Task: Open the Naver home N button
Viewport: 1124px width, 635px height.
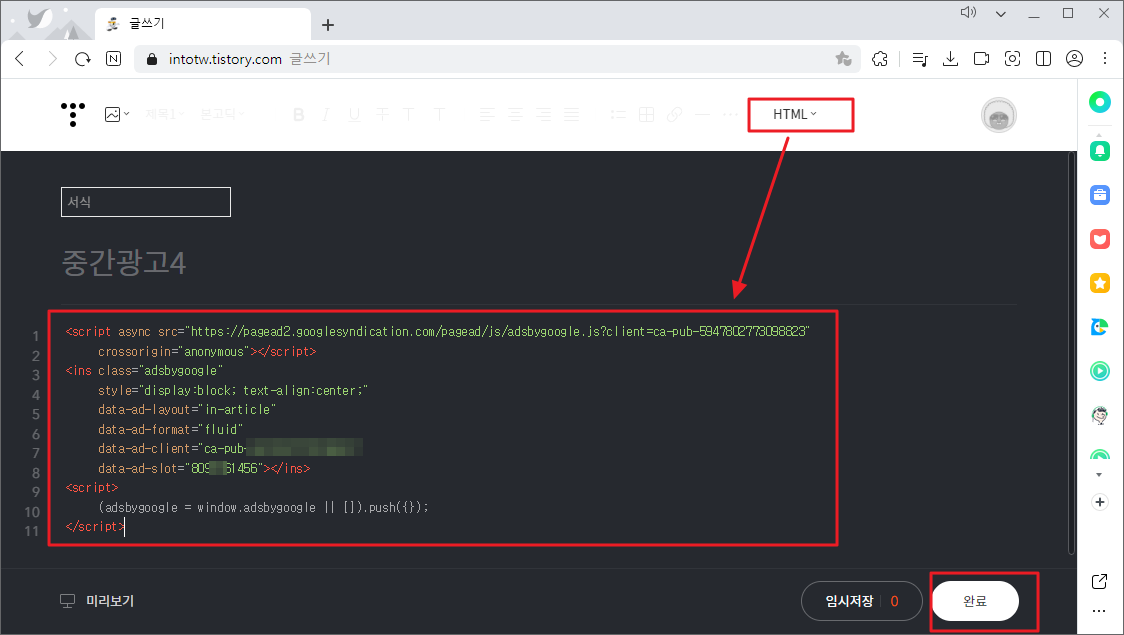Action: click(x=113, y=59)
